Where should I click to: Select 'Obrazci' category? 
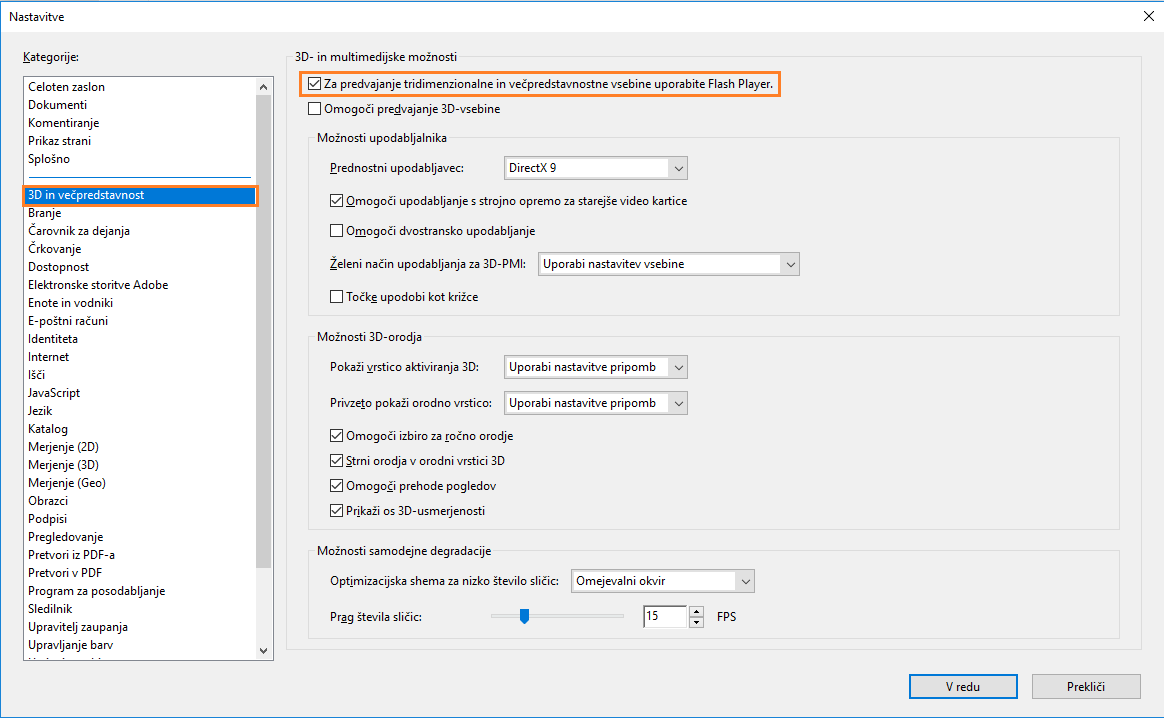140,501
